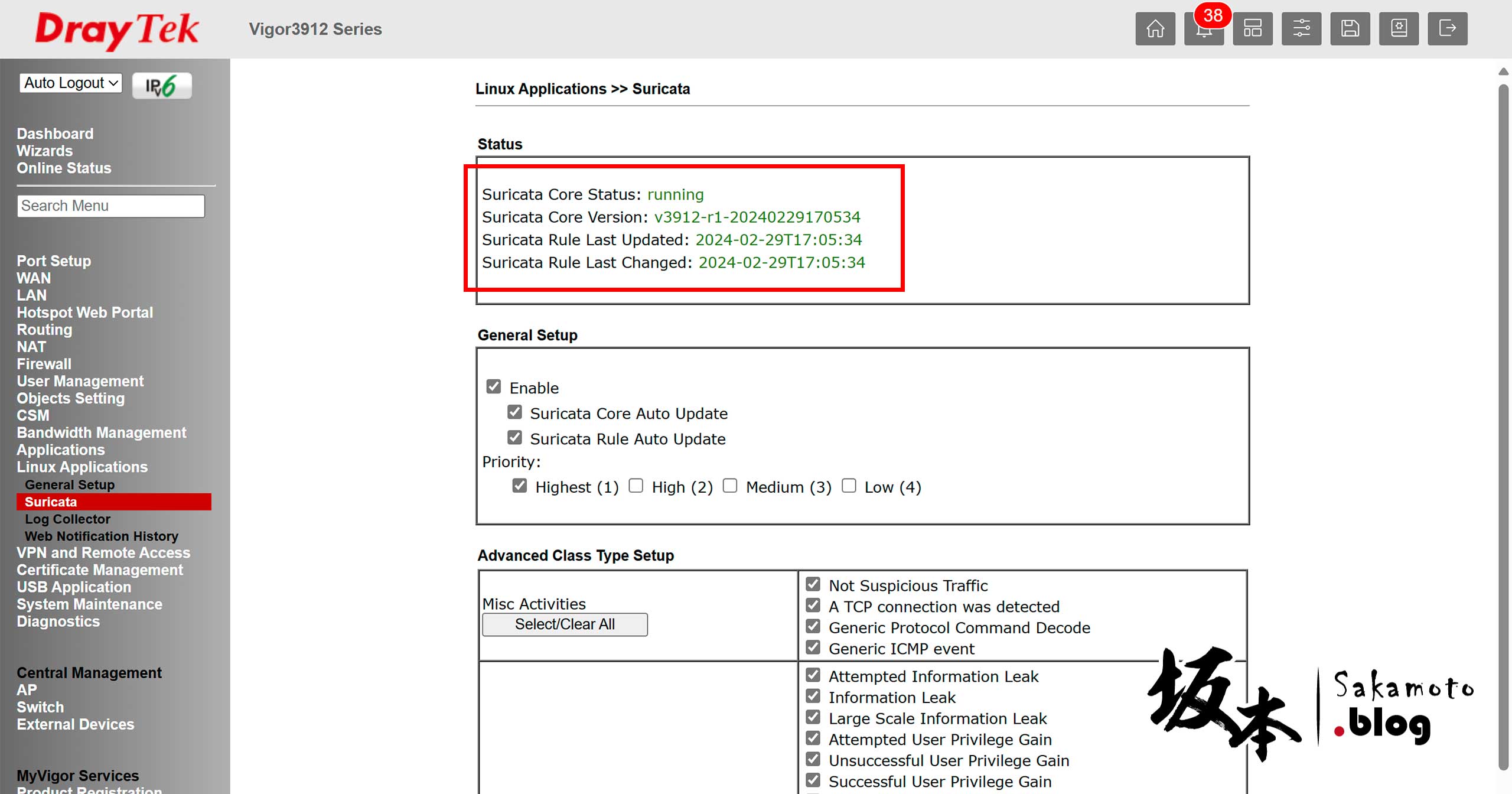This screenshot has width=1512, height=794.
Task: Open USB Application menu
Action: click(x=74, y=587)
